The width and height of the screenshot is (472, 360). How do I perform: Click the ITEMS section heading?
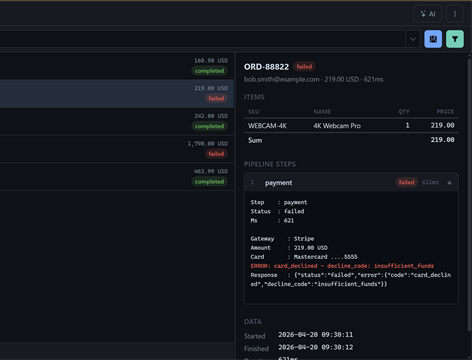coord(254,97)
